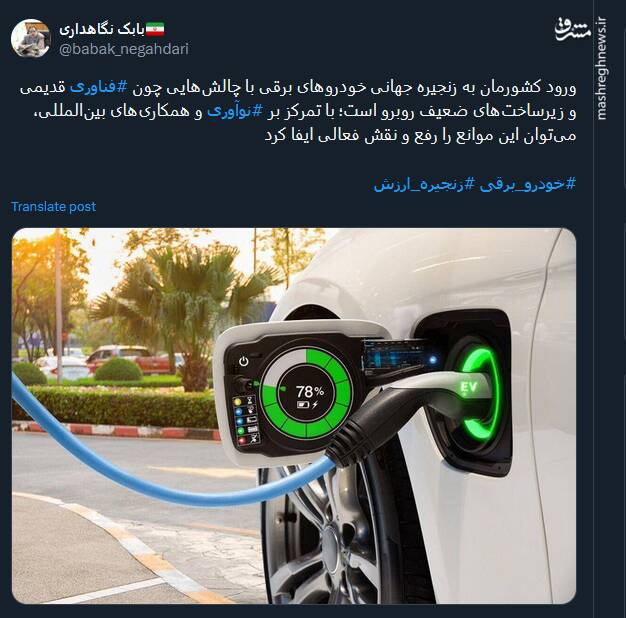The height and width of the screenshot is (618, 626).
Task: Open Babak Negahdari's profile avatar
Action: click(31, 38)
